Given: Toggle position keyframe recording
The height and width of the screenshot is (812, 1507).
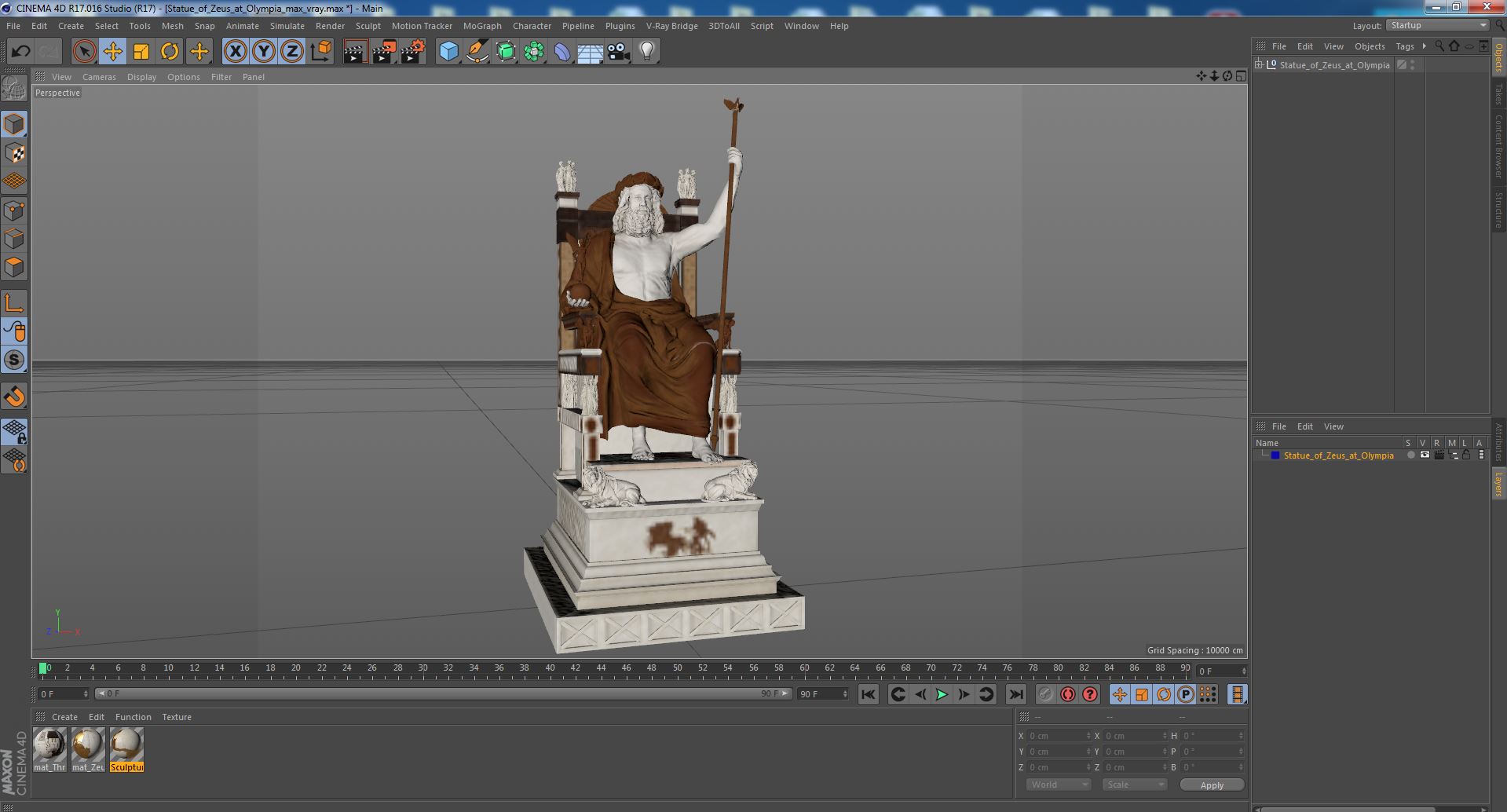Looking at the screenshot, I should 1119,694.
